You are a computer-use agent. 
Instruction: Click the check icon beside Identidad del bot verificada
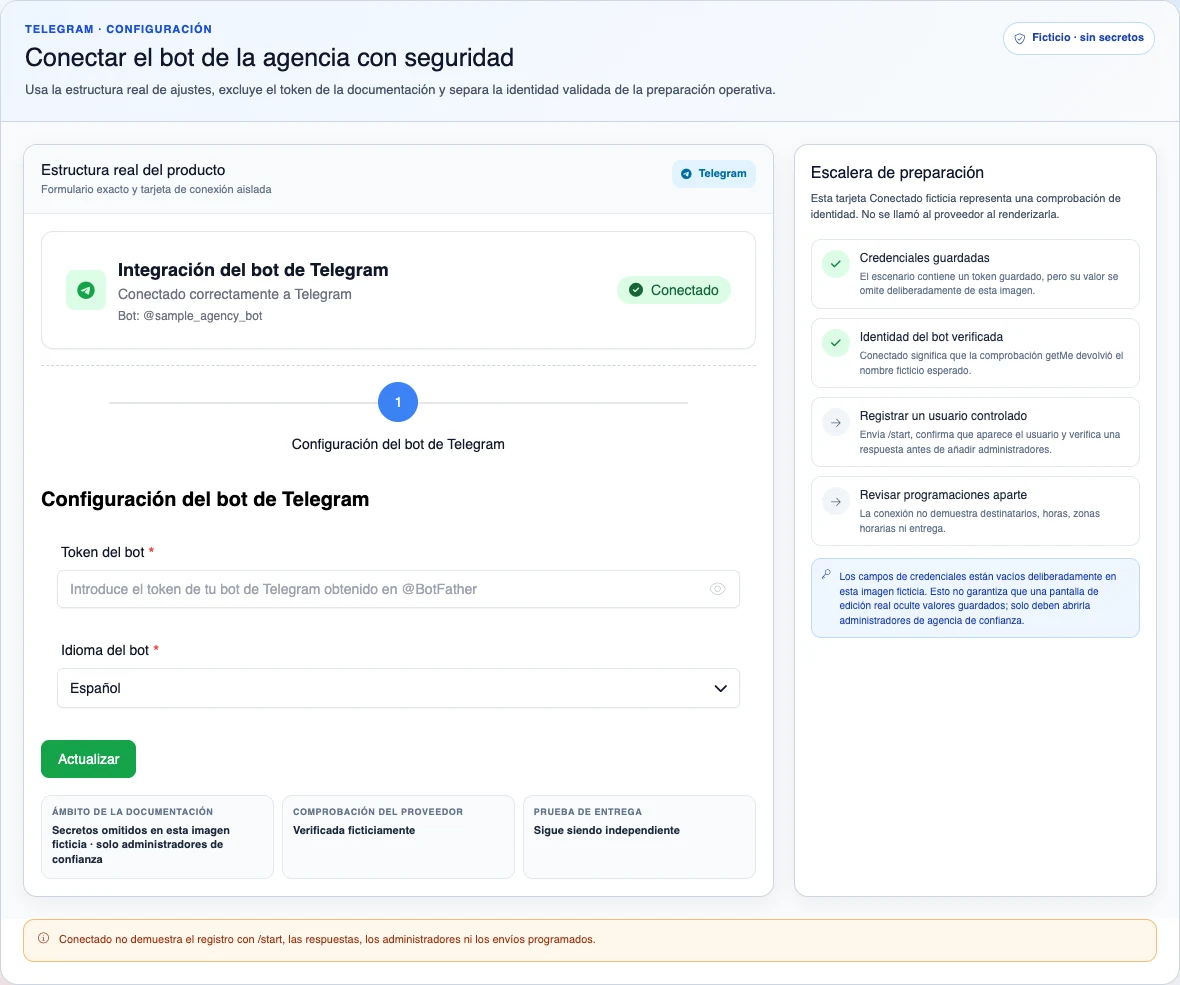pos(835,343)
